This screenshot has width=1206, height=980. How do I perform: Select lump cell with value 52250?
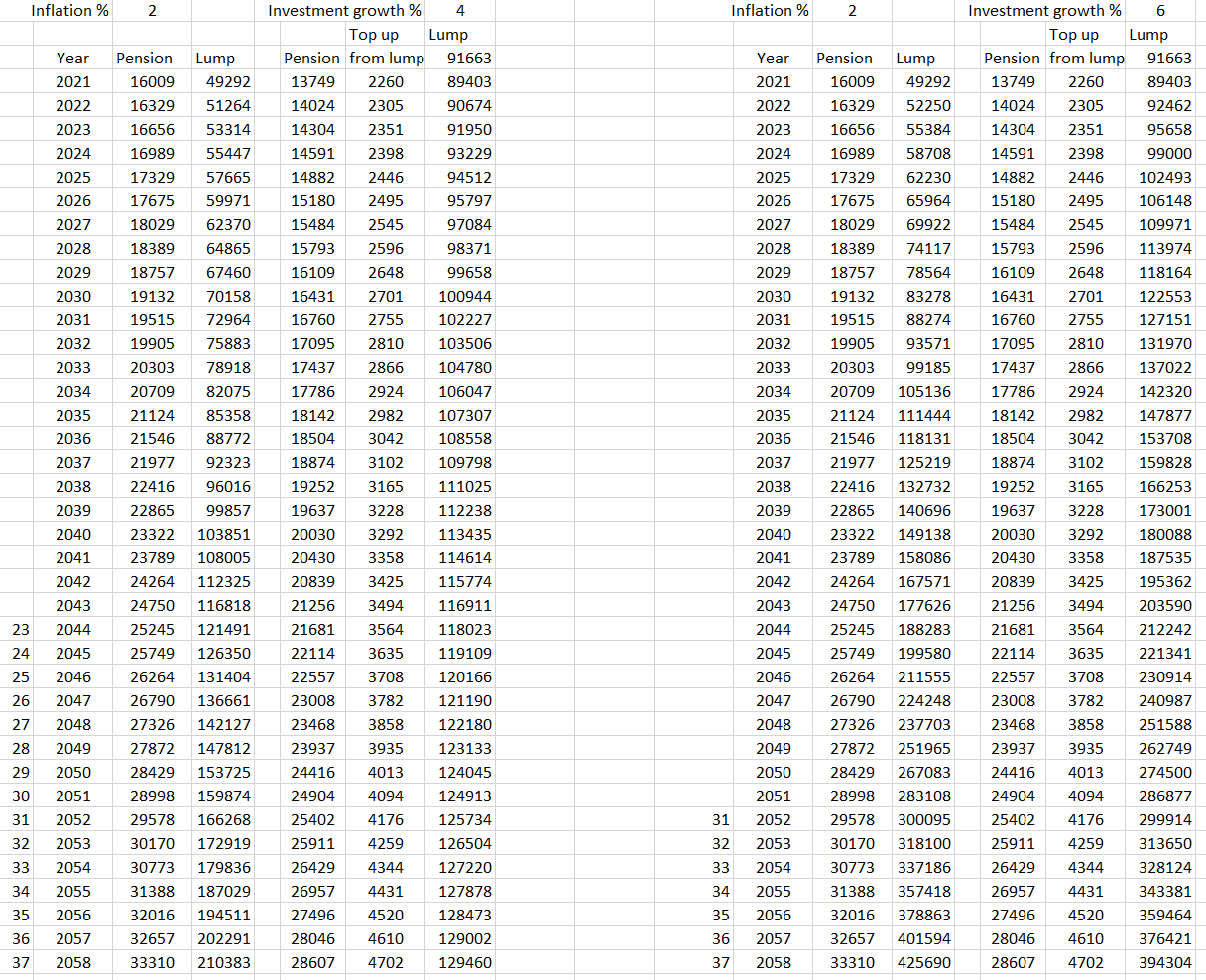click(924, 106)
